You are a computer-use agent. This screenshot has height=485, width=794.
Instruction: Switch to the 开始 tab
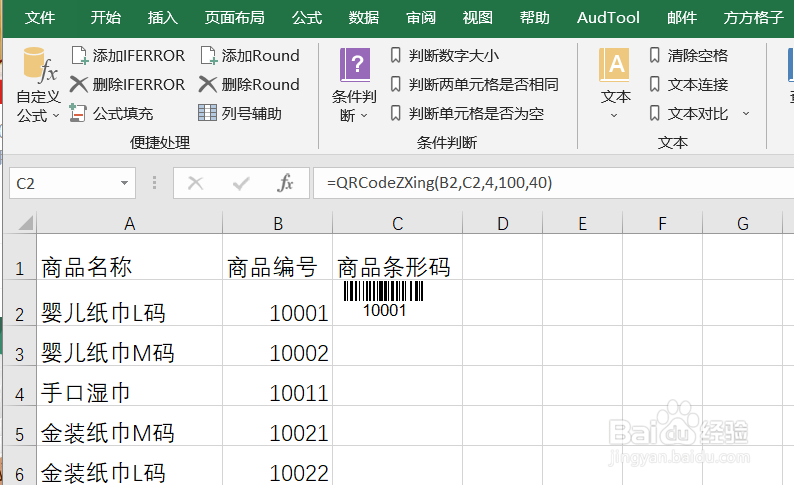coord(105,18)
